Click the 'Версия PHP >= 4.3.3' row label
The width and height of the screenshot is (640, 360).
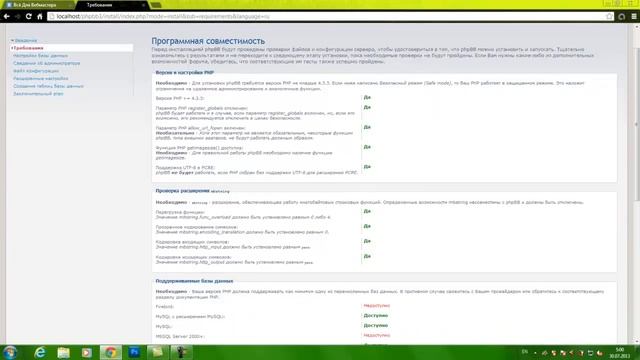point(180,98)
